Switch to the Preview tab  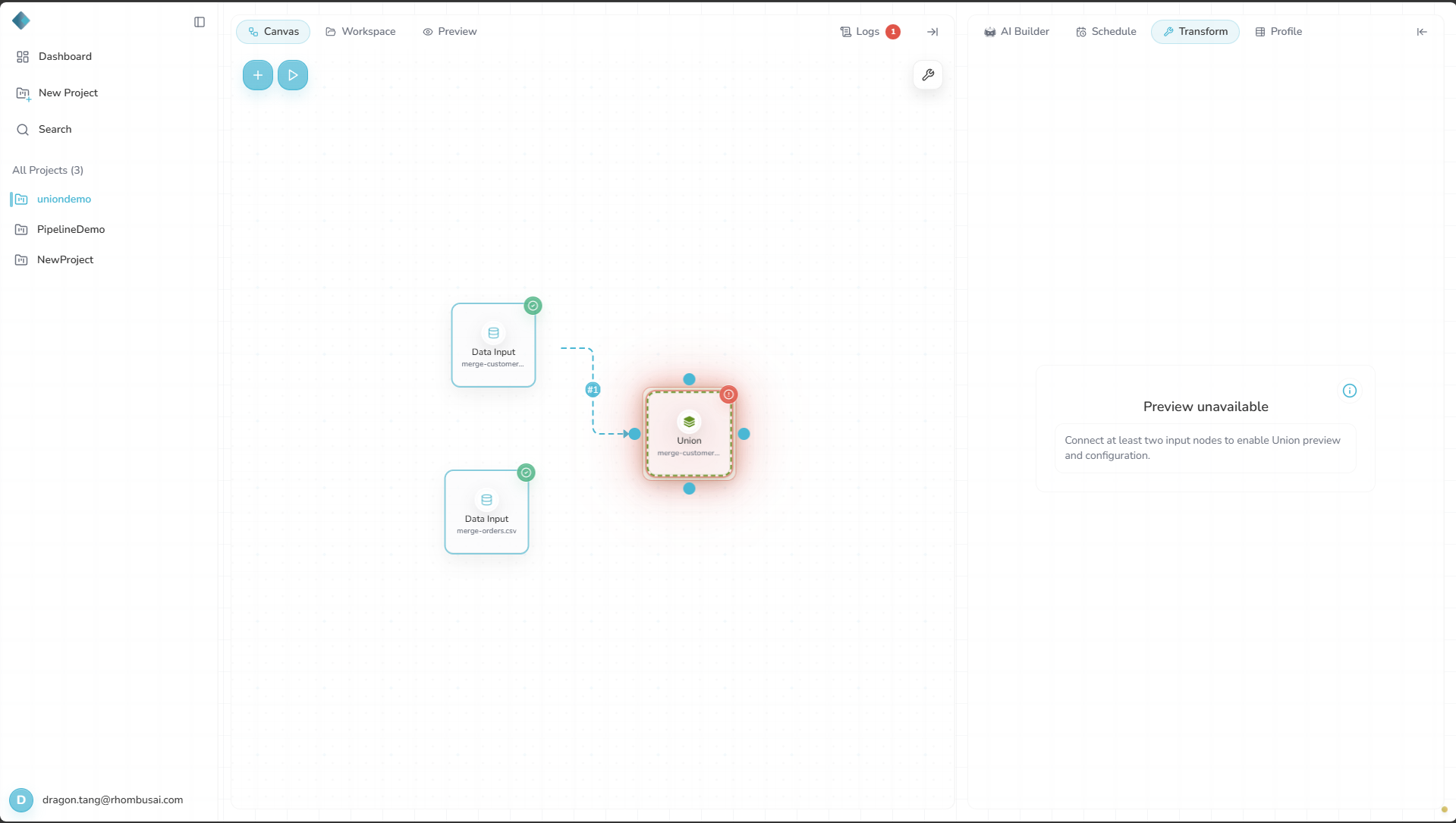450,31
